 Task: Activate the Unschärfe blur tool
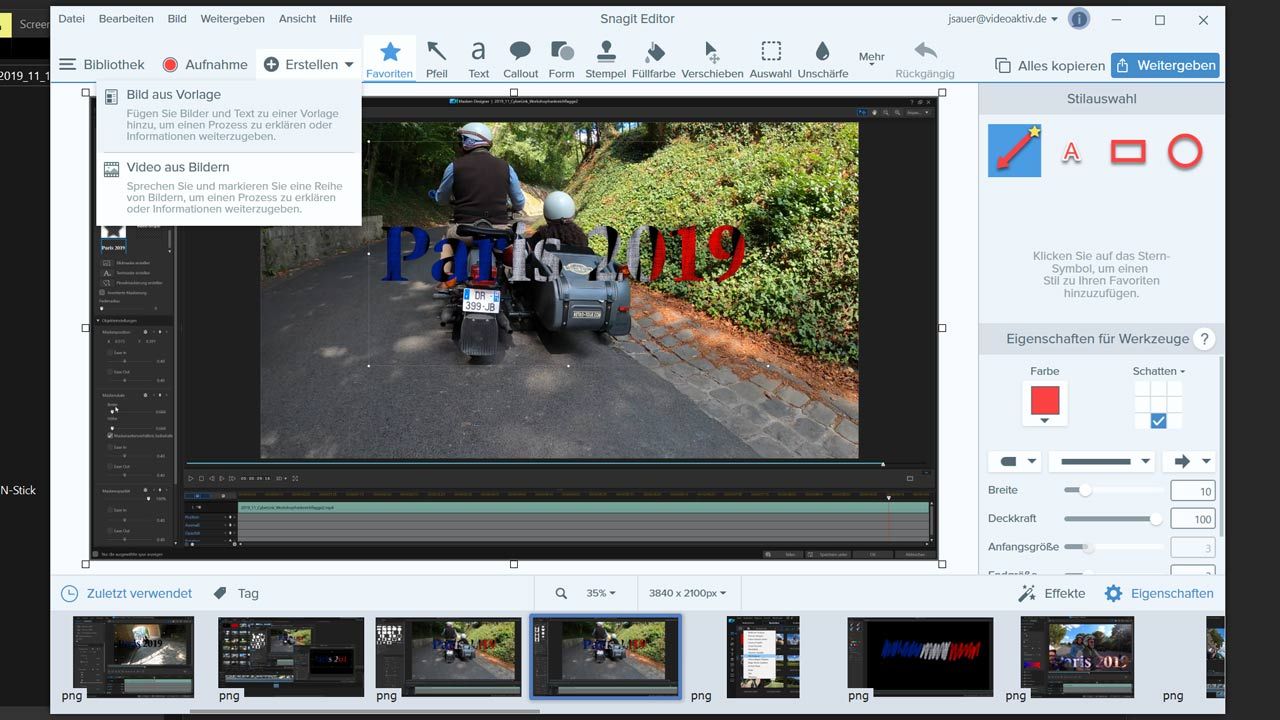pos(822,59)
